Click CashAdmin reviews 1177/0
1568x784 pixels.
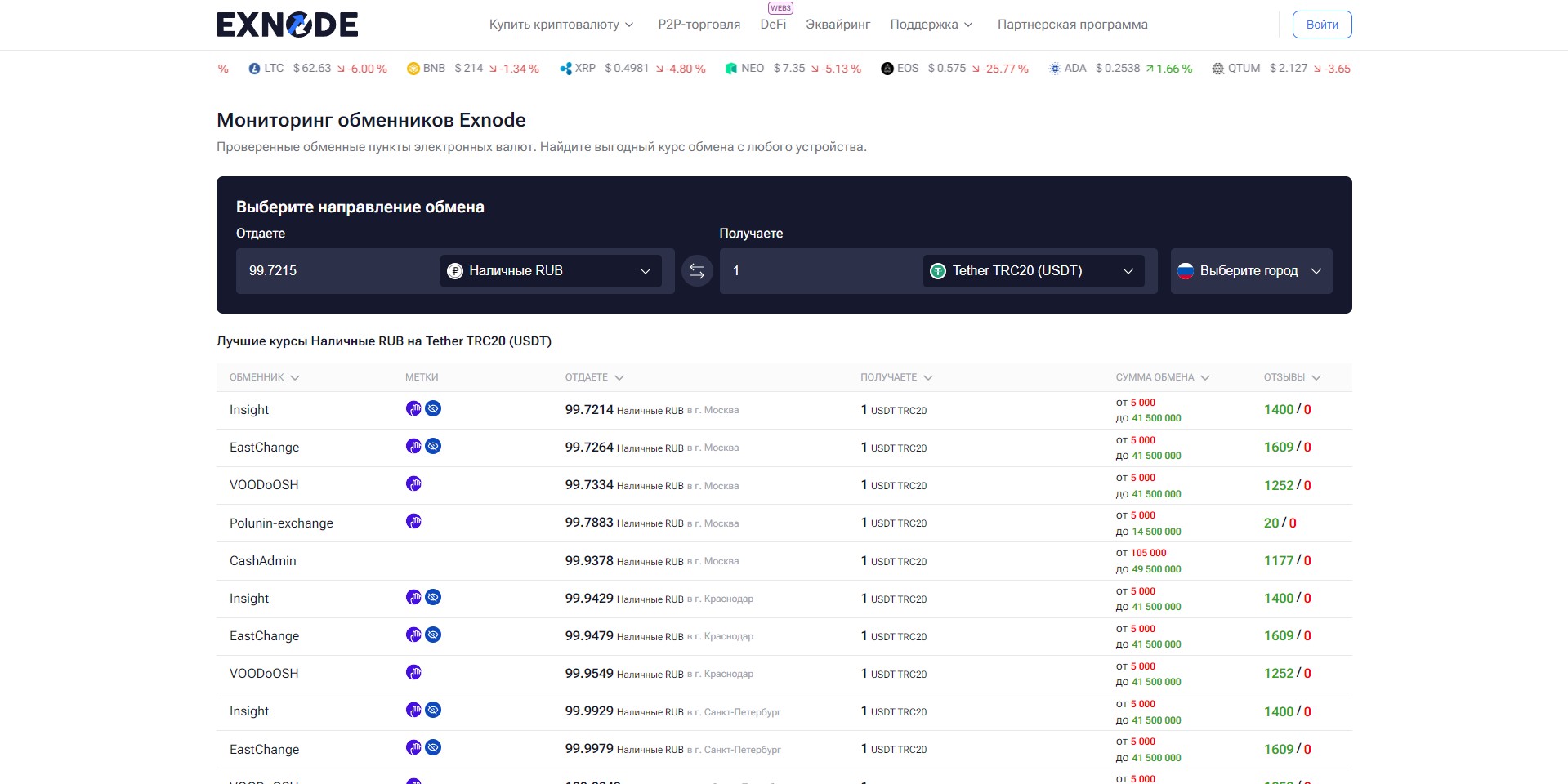tap(1288, 561)
